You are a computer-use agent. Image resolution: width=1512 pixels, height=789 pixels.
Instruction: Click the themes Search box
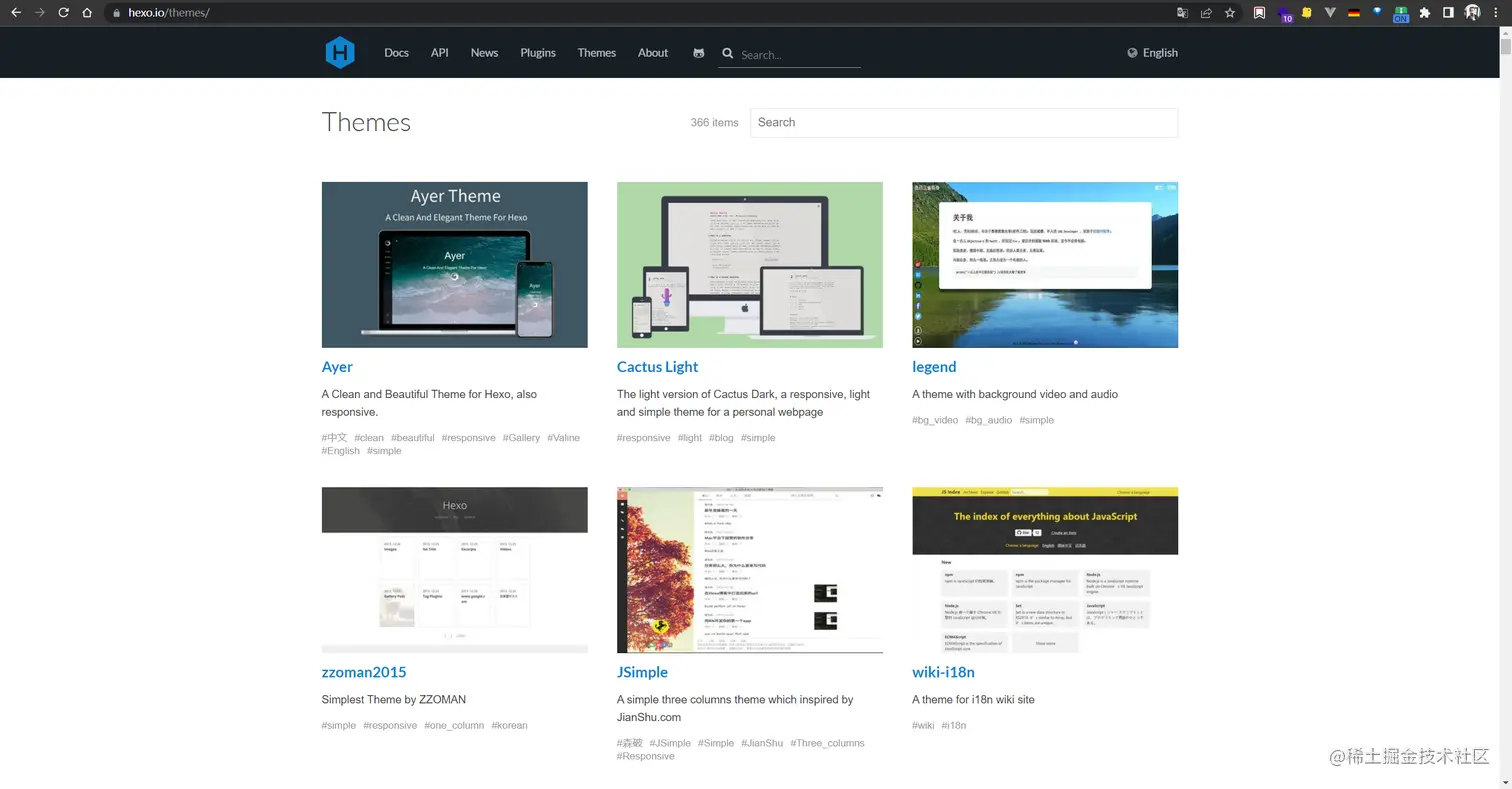click(964, 122)
